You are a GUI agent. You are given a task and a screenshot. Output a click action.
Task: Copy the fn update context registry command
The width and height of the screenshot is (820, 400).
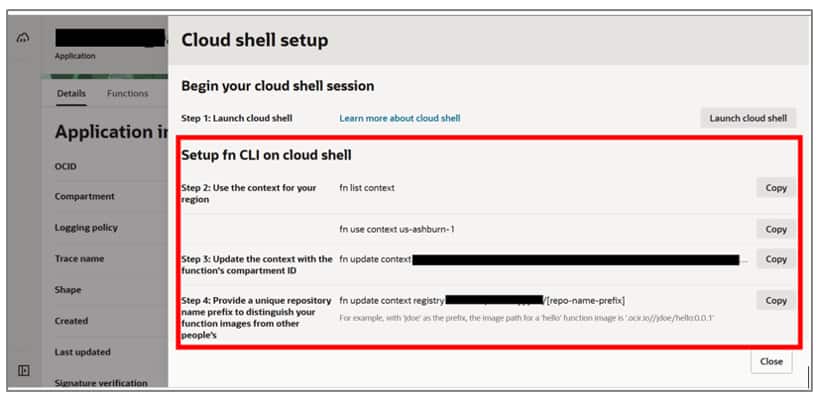tap(775, 300)
